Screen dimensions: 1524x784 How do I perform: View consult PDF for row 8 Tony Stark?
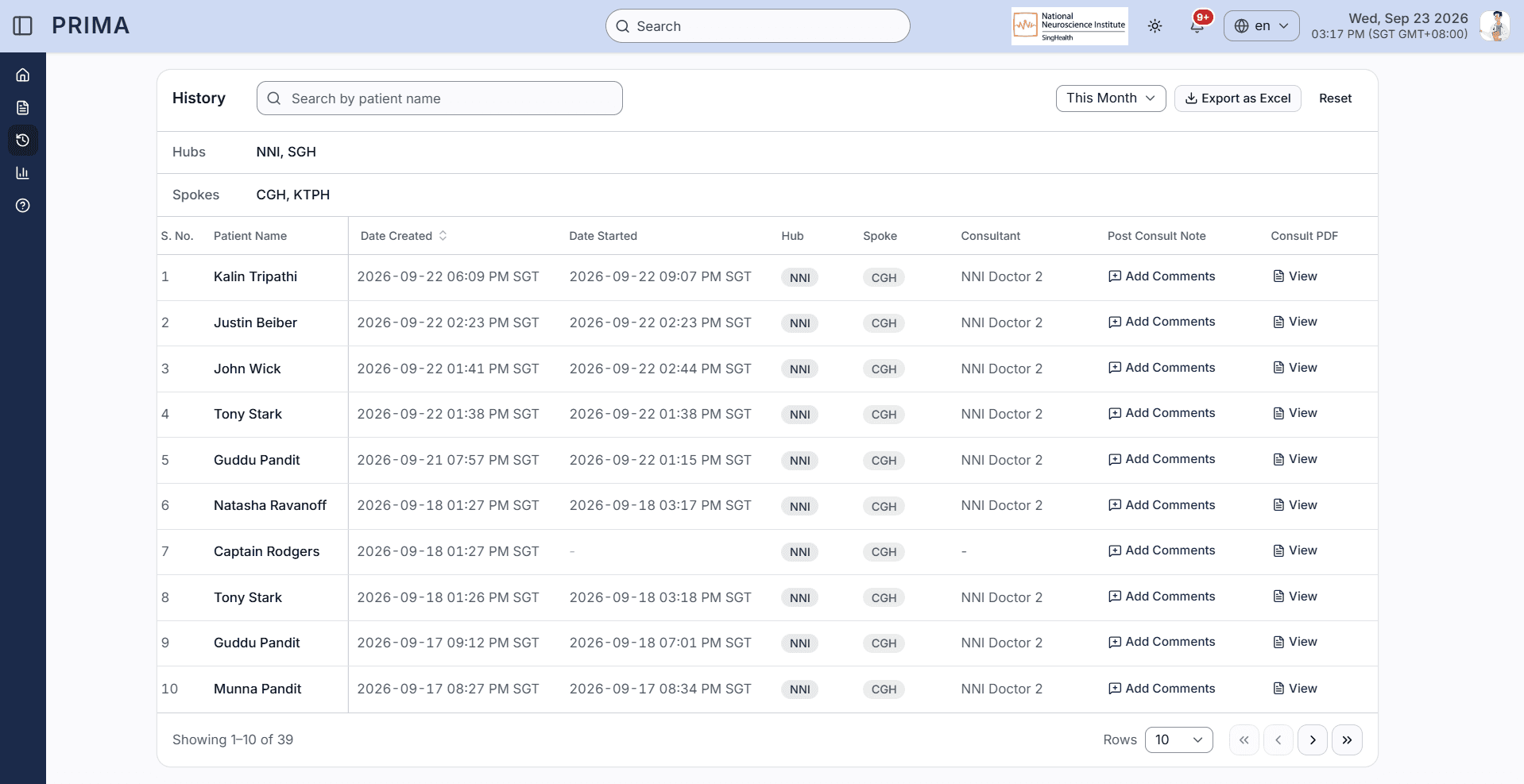1294,597
